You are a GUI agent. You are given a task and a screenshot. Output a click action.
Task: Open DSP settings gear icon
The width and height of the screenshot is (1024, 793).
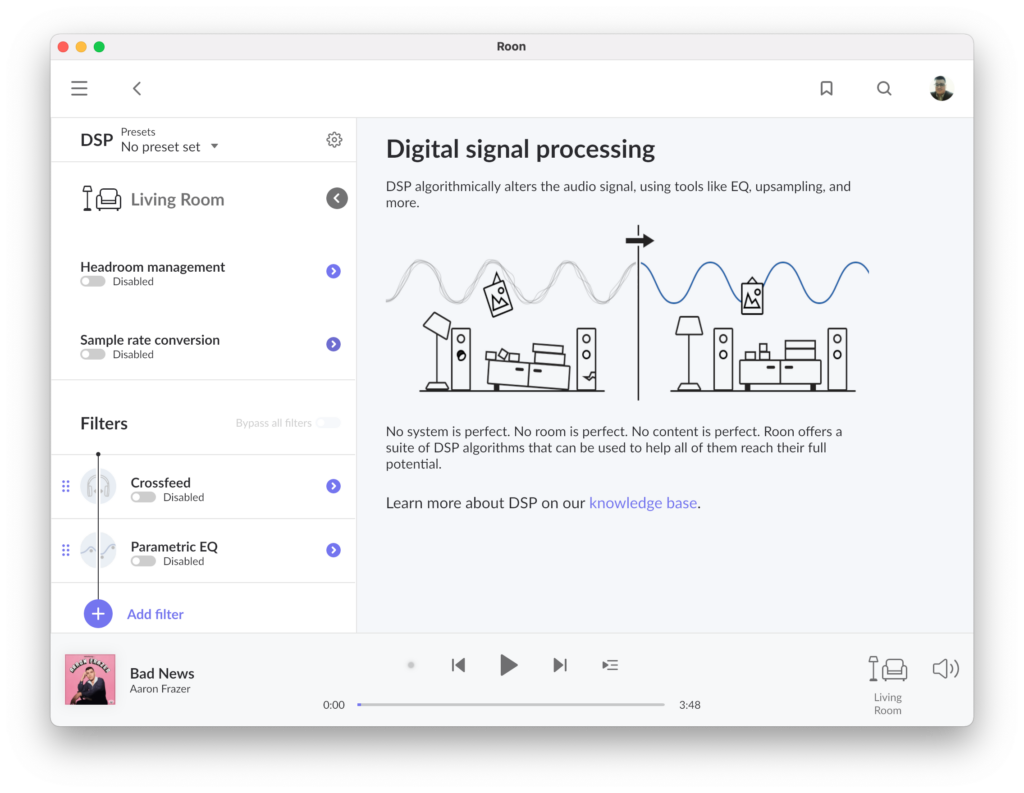pos(334,140)
